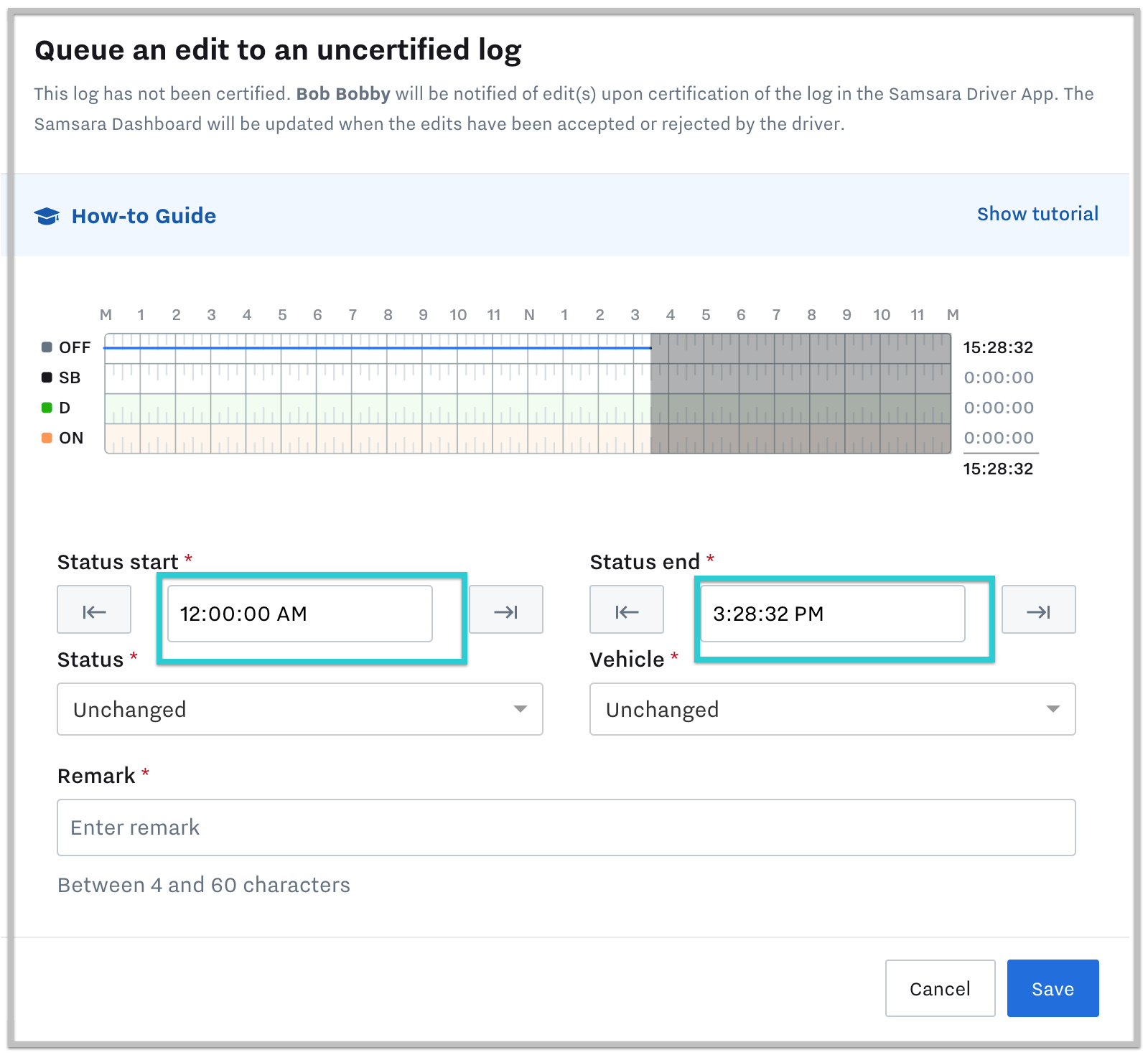Screen dimensions: 1148x1055
Task: Save the log edit
Action: pyautogui.click(x=1052, y=988)
